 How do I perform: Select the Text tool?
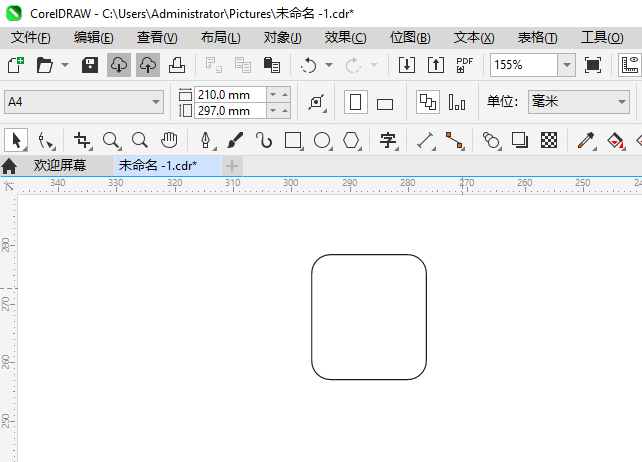pyautogui.click(x=388, y=140)
